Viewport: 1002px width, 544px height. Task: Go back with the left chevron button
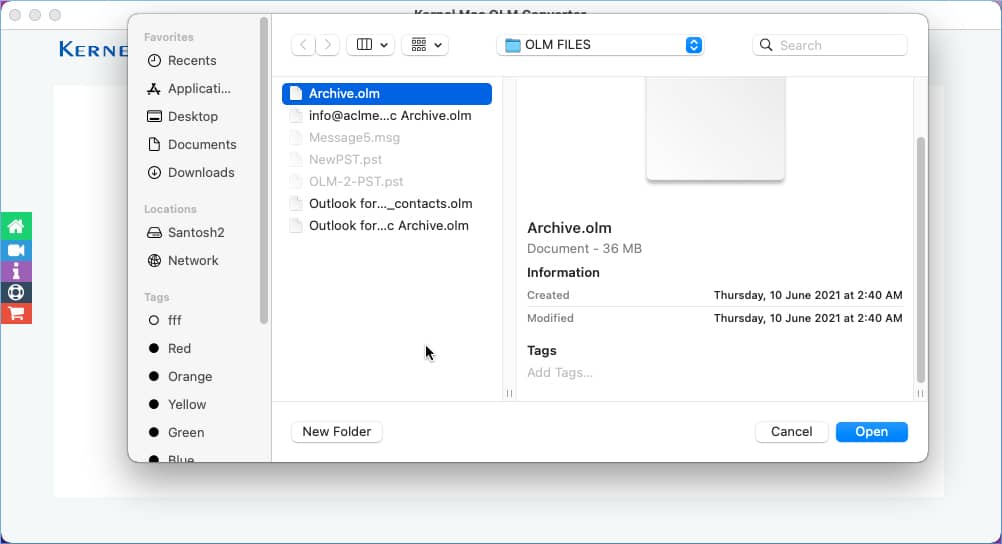304,45
